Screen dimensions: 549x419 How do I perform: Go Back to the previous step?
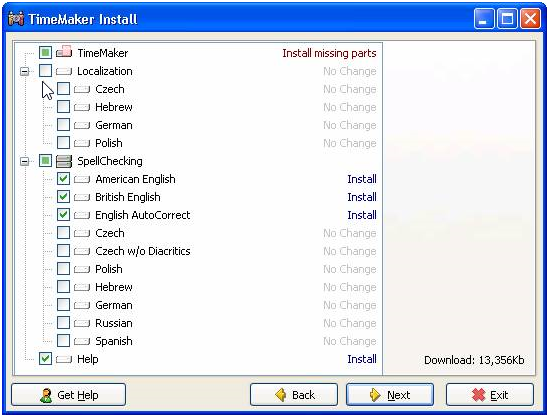coord(294,395)
